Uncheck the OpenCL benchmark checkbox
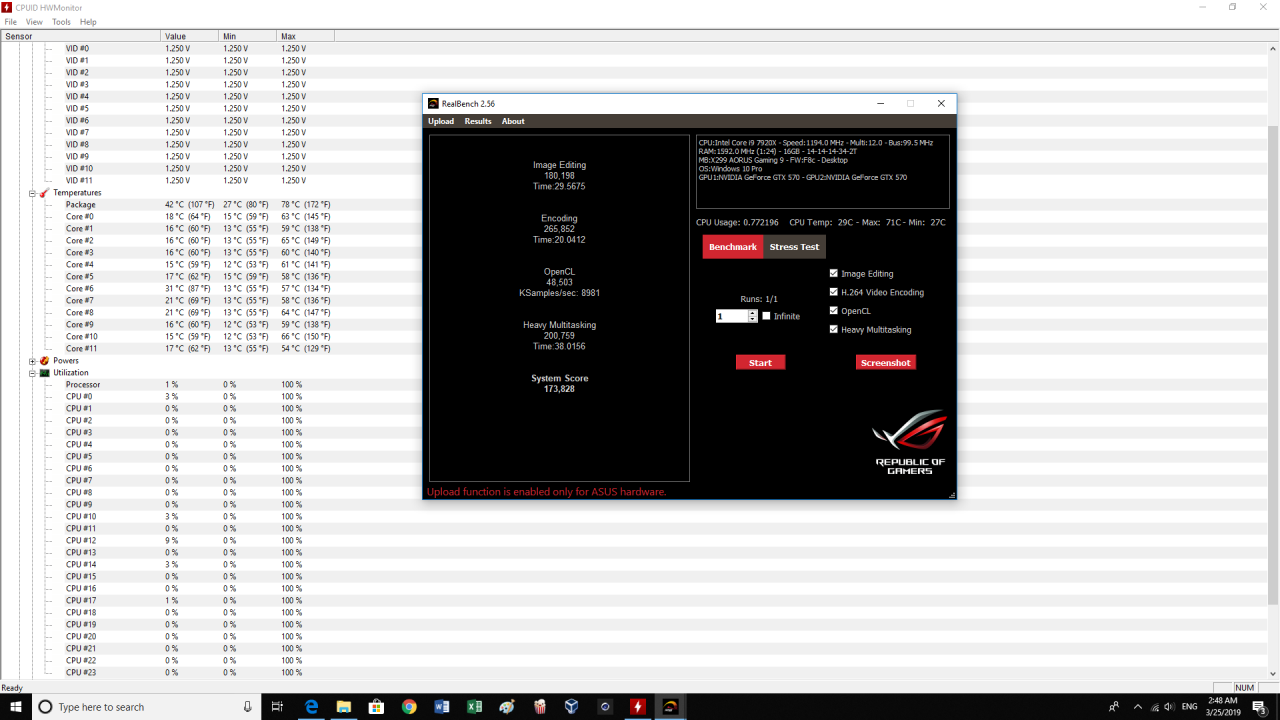Image resolution: width=1280 pixels, height=720 pixels. point(834,311)
